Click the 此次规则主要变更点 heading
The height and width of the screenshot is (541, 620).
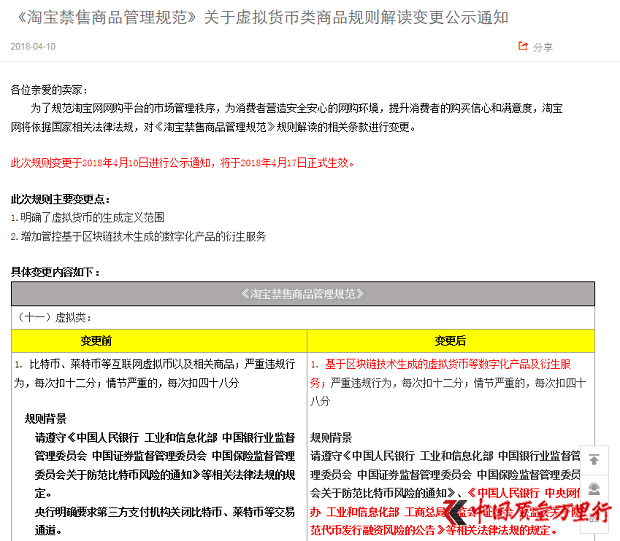pos(60,199)
